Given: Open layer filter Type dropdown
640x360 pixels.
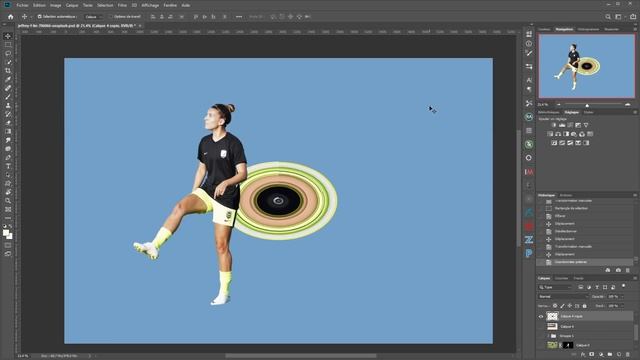Looking at the screenshot, I should 555,287.
